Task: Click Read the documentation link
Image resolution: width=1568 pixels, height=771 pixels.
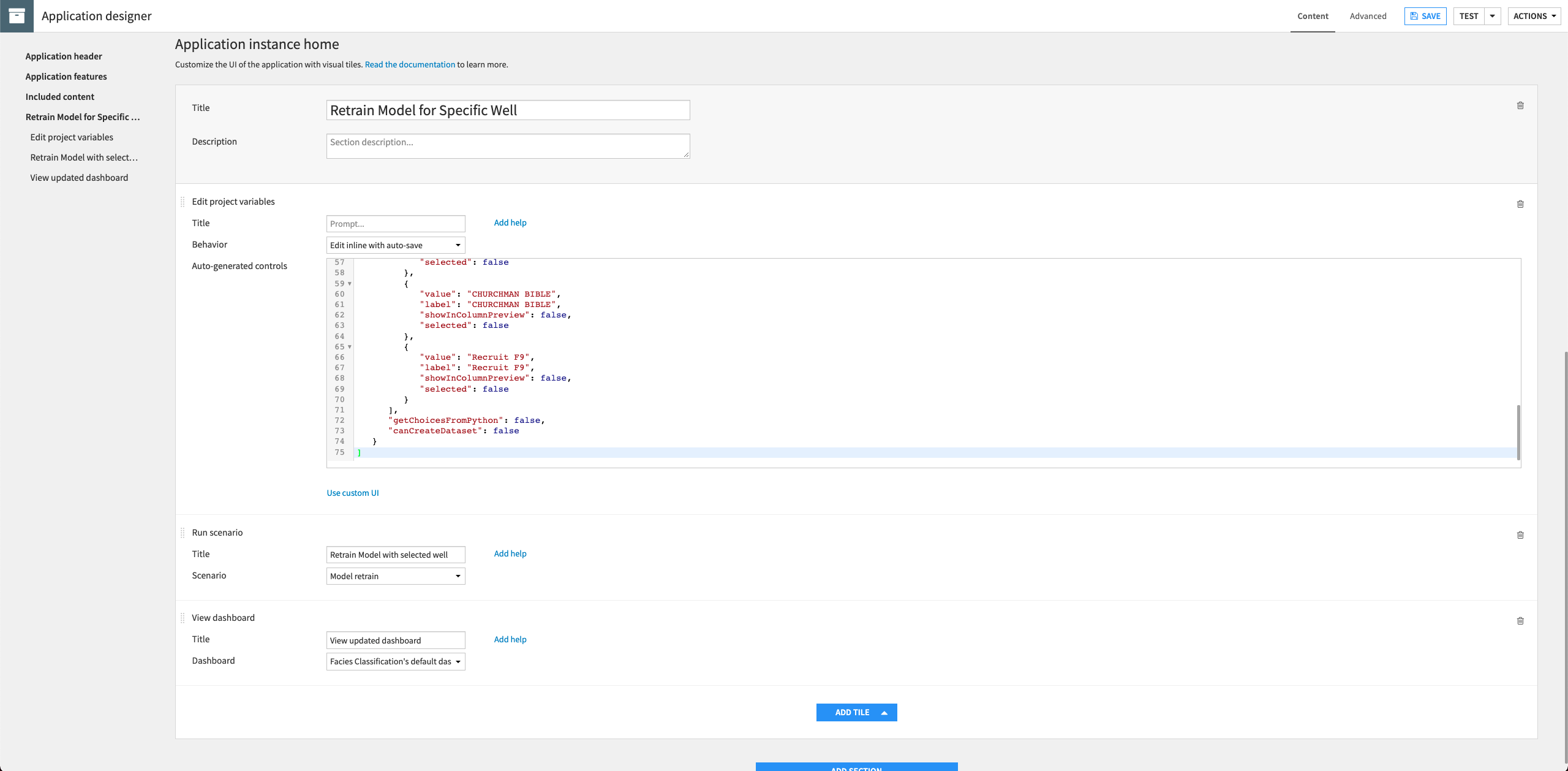Action: click(x=410, y=64)
